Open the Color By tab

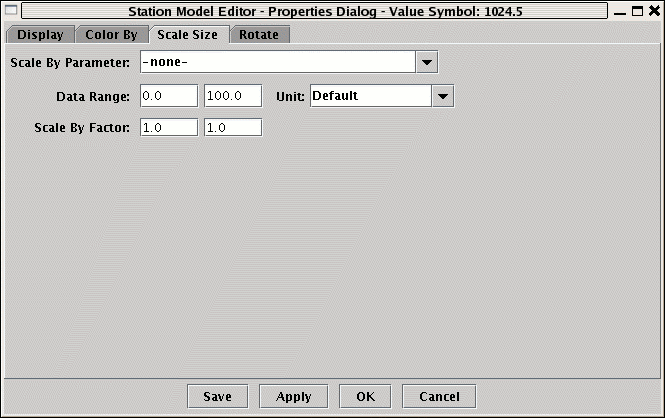110,34
